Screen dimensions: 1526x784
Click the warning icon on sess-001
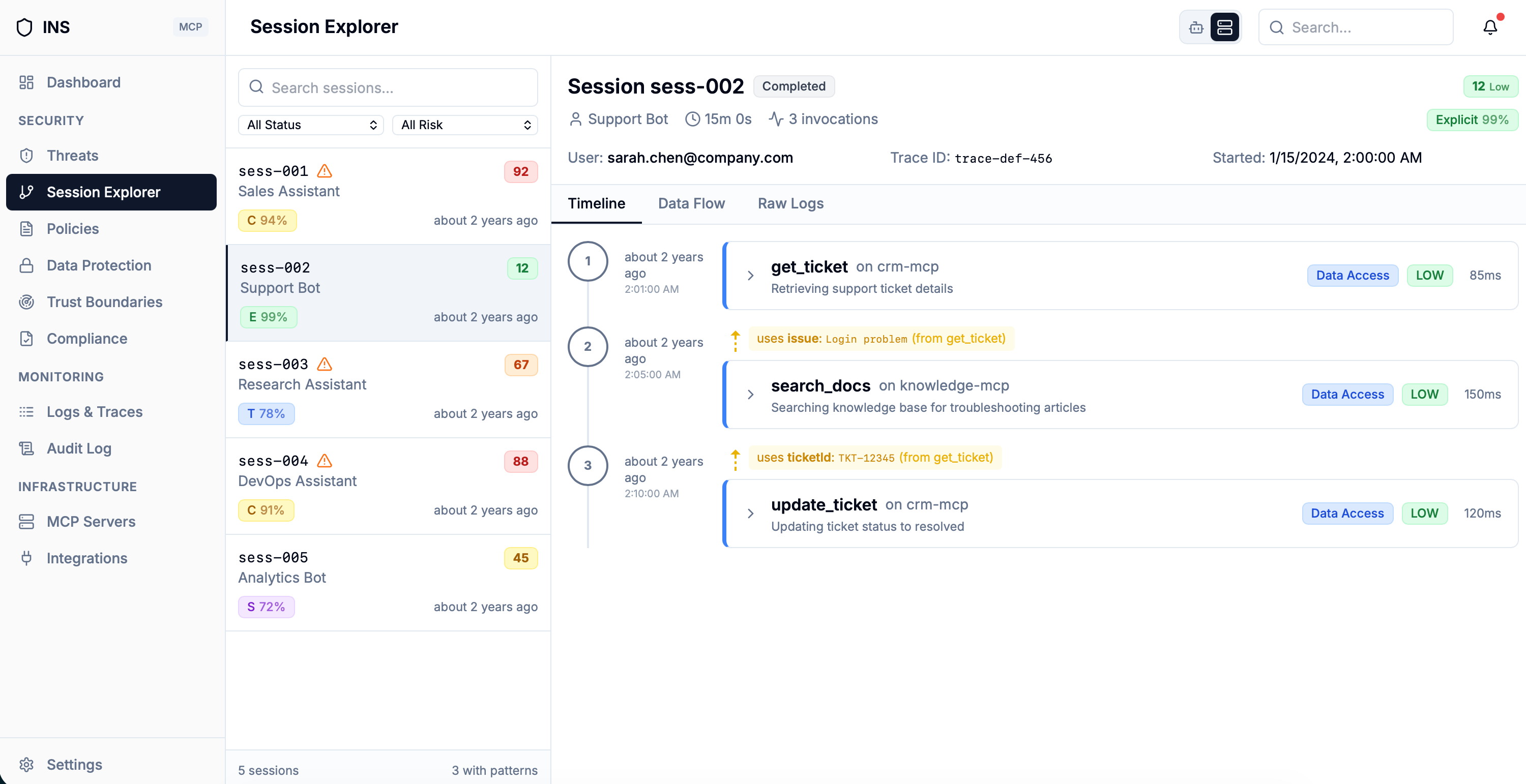pyautogui.click(x=325, y=171)
